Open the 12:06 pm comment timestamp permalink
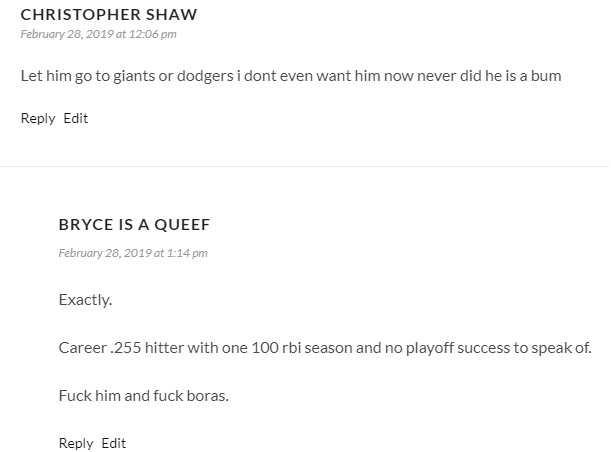Screen dimensions: 611x452 pos(98,34)
